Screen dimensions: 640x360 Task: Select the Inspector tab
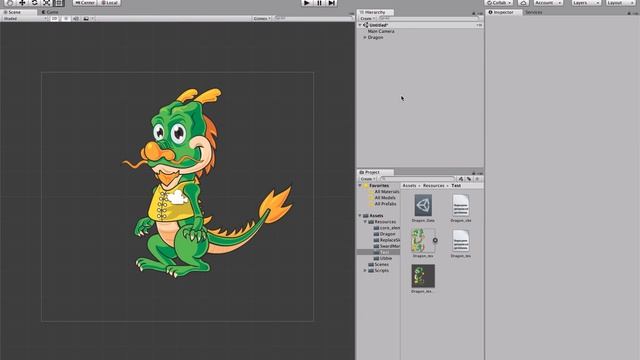503,12
